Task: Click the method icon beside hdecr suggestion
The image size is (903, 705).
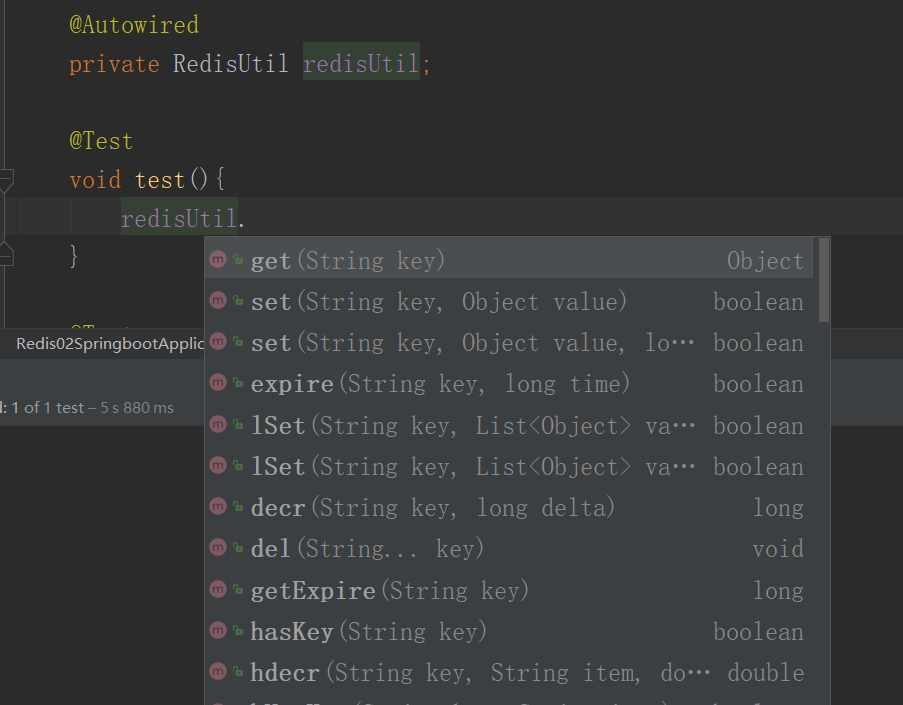Action: pos(217,672)
